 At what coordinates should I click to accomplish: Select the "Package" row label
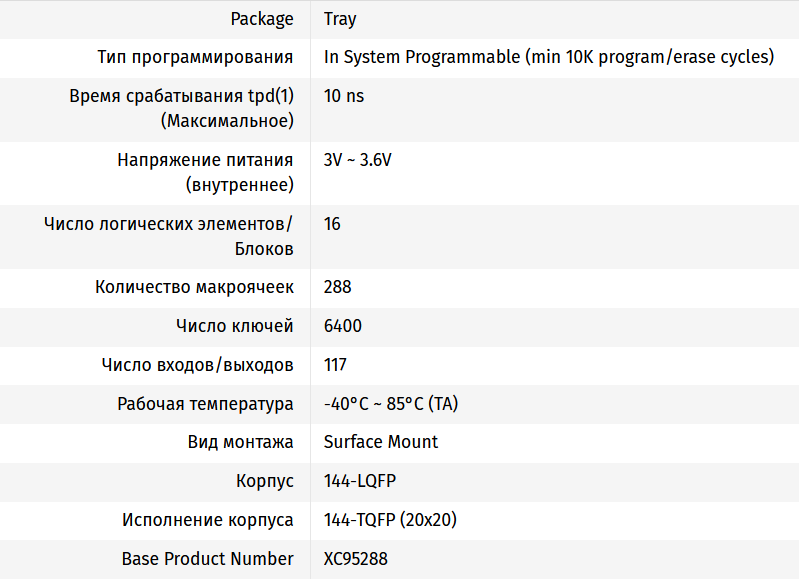tap(262, 19)
